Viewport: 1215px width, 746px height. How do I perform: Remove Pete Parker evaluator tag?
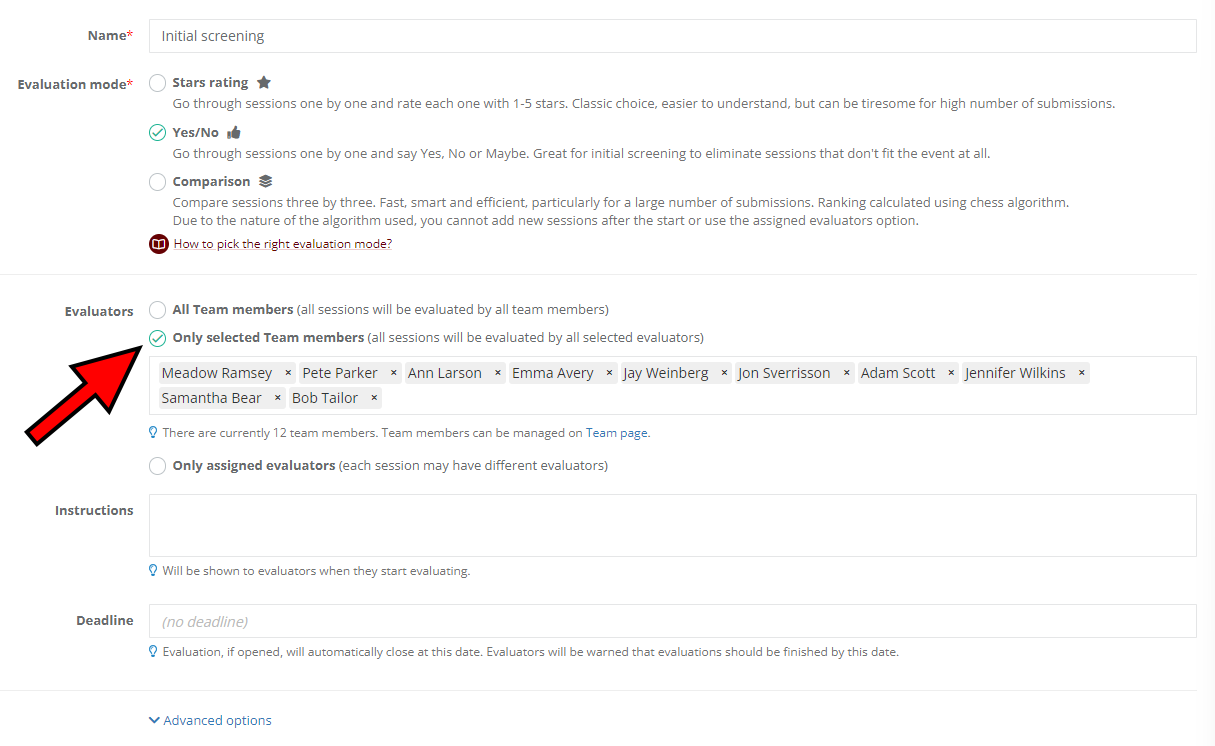click(394, 373)
